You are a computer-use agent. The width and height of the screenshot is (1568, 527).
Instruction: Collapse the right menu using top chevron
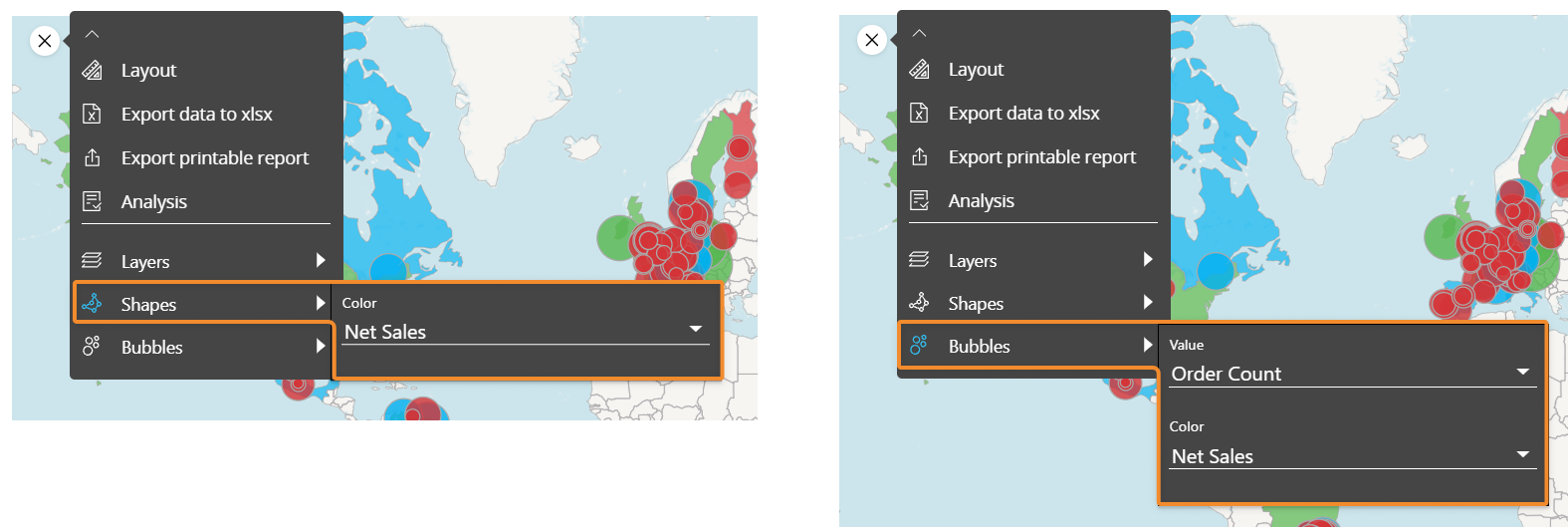pyautogui.click(x=919, y=33)
